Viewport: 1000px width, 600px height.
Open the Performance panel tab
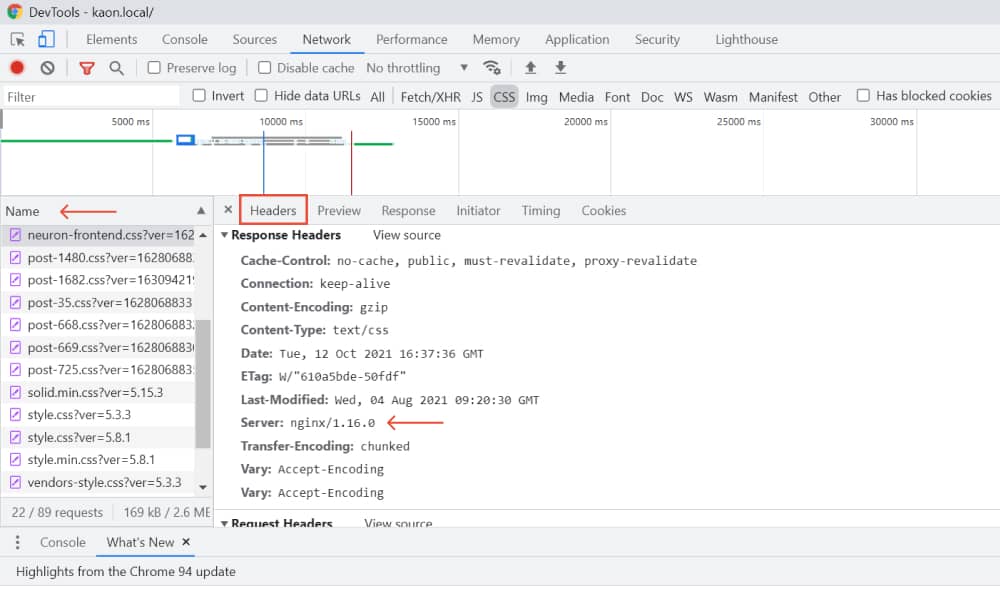(x=411, y=40)
